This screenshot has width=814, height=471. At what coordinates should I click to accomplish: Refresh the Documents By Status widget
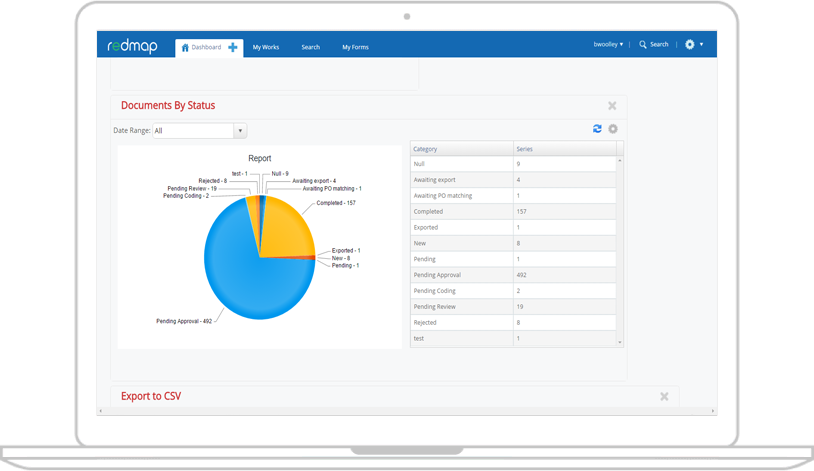(597, 129)
